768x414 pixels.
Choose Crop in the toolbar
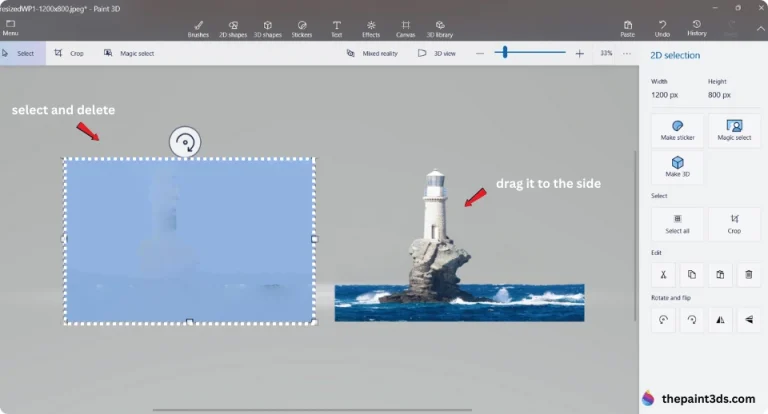pos(69,53)
